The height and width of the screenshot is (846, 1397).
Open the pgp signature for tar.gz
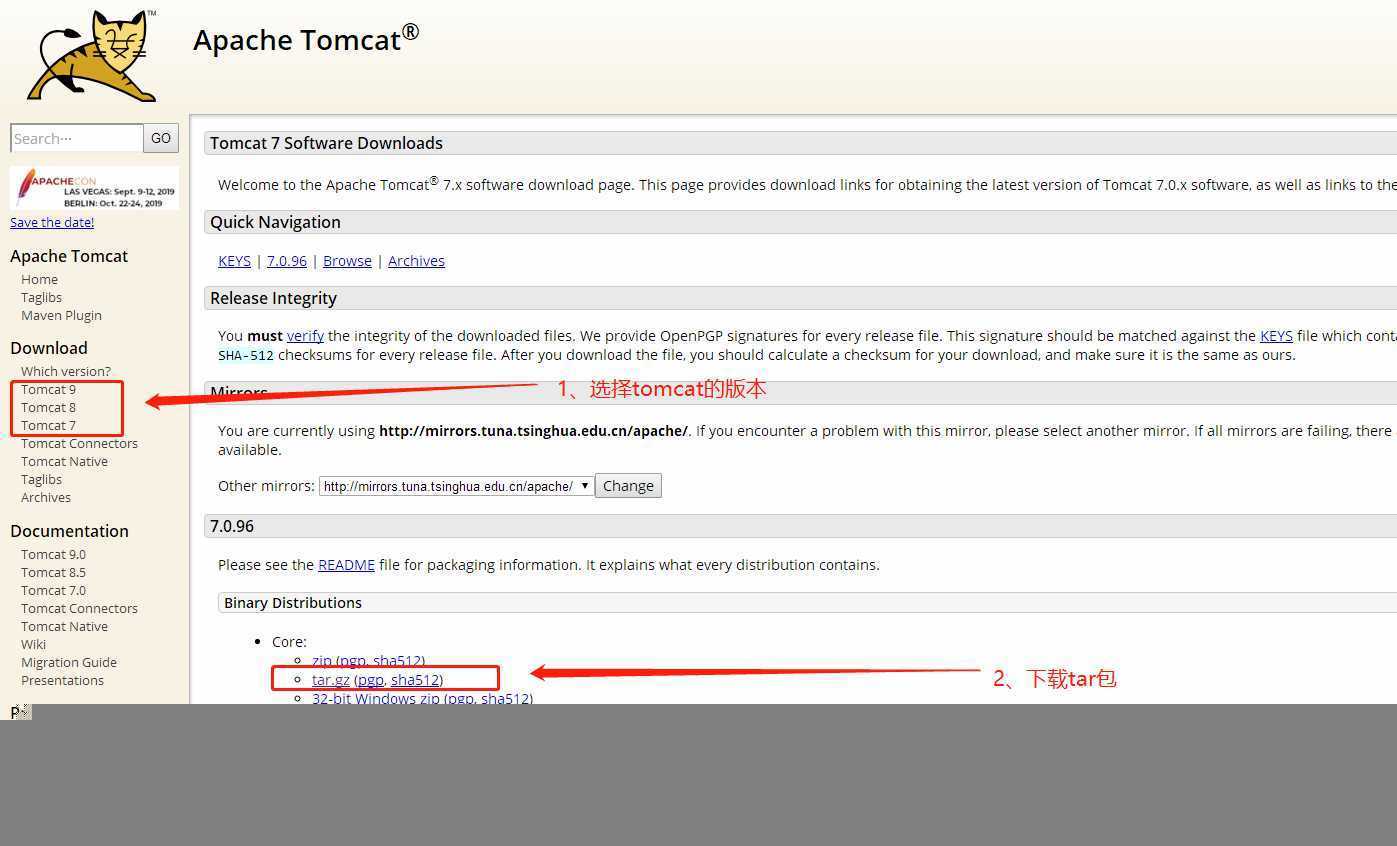(370, 680)
